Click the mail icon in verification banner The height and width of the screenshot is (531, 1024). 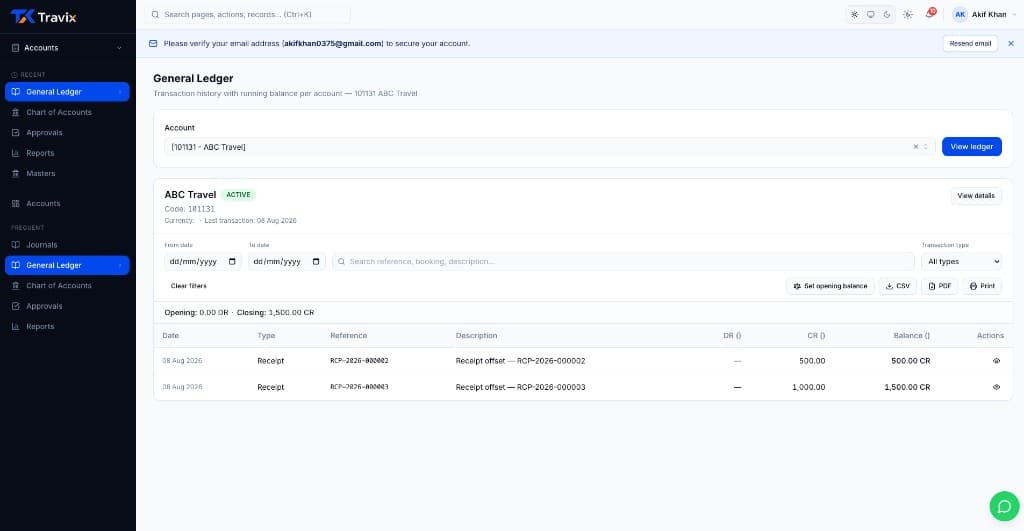pyautogui.click(x=153, y=44)
